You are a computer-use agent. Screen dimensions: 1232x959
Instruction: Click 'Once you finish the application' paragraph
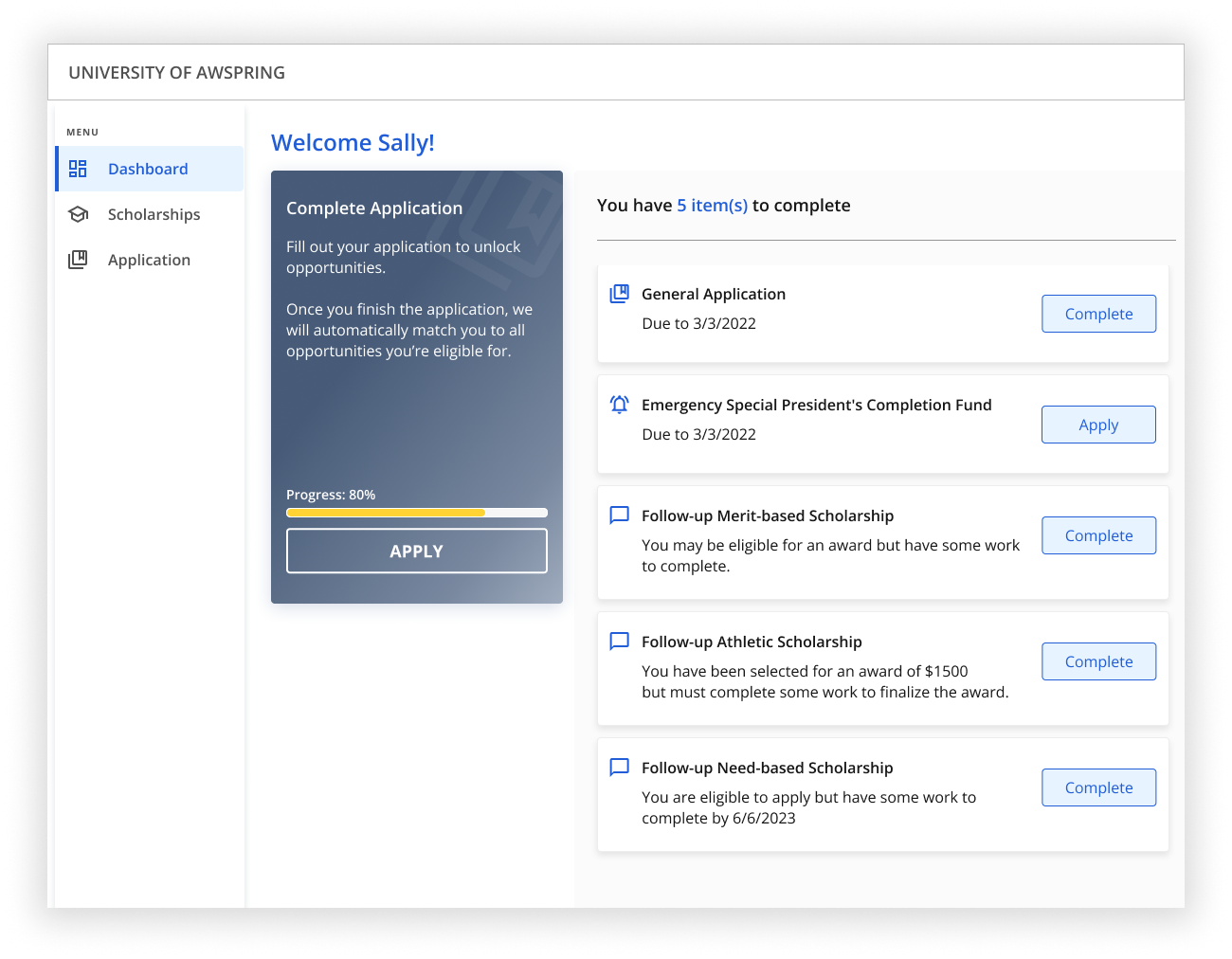pyautogui.click(x=409, y=330)
